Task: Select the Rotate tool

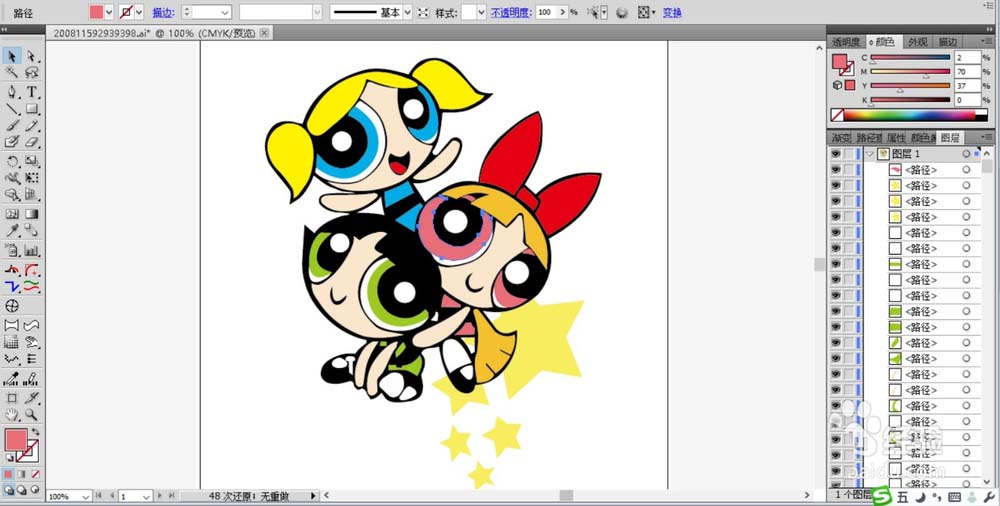Action: coord(11,161)
